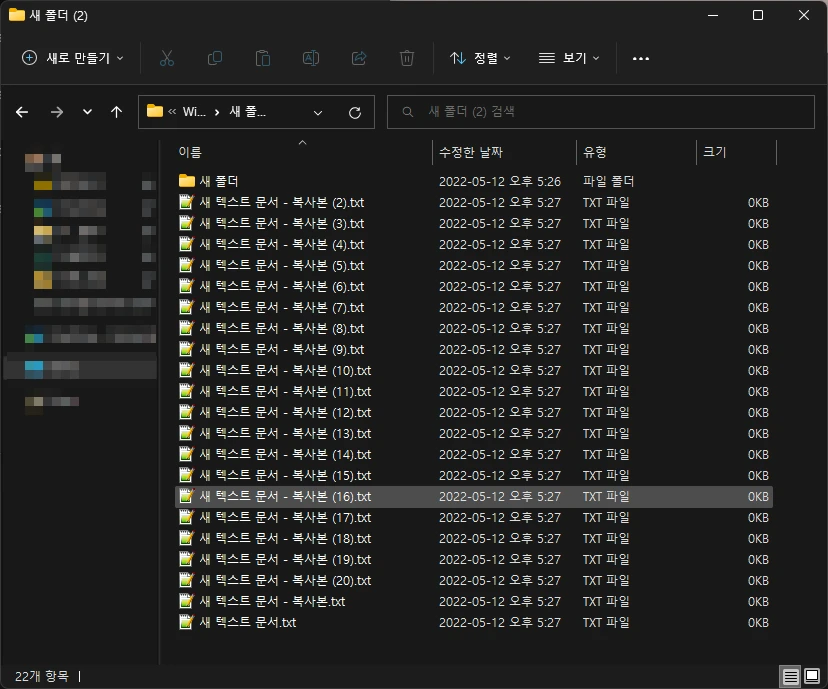Image resolution: width=828 pixels, height=689 pixels.
Task: Go up one folder level arrow
Action: click(x=116, y=112)
